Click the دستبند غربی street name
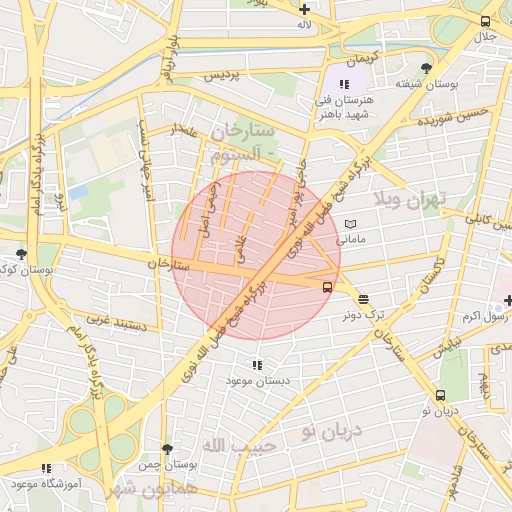512x512 pixels. (x=116, y=322)
